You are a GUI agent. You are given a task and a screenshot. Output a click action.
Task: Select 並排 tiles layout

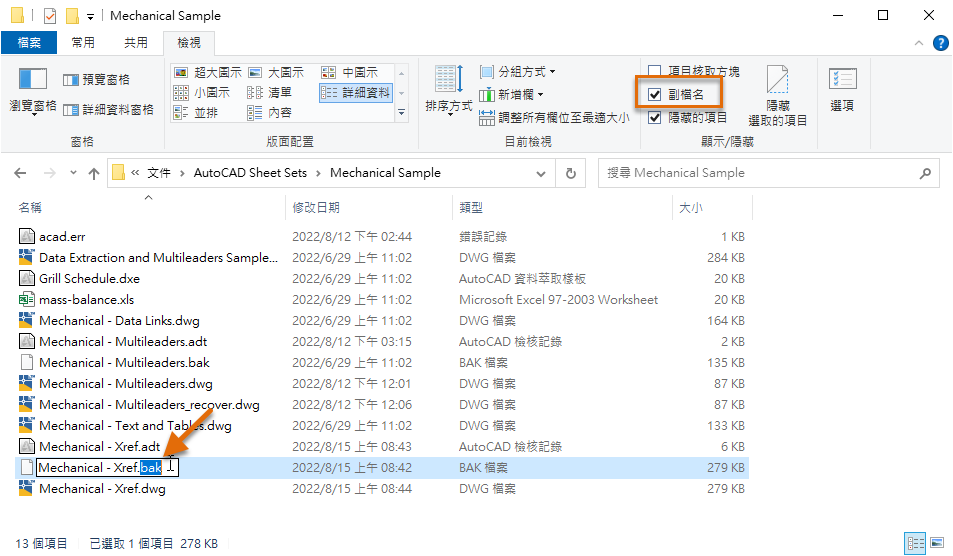(196, 112)
